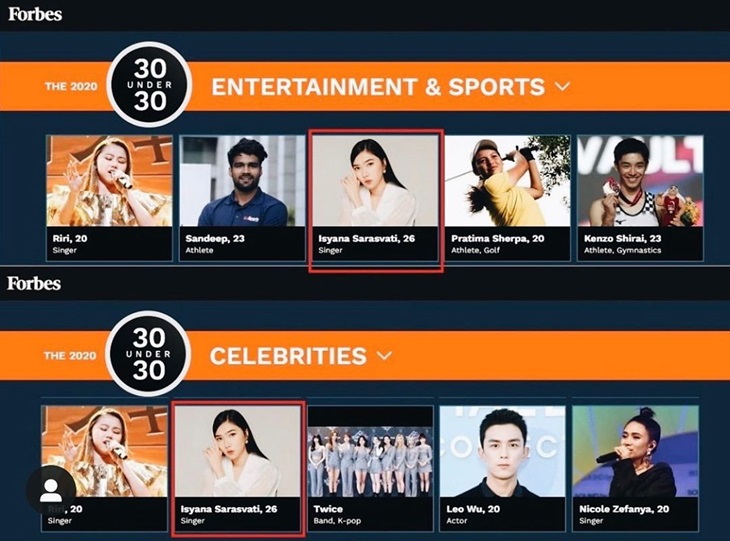This screenshot has height=541, width=730.
Task: Open the Sandeep athlete photo card
Action: tap(243, 181)
